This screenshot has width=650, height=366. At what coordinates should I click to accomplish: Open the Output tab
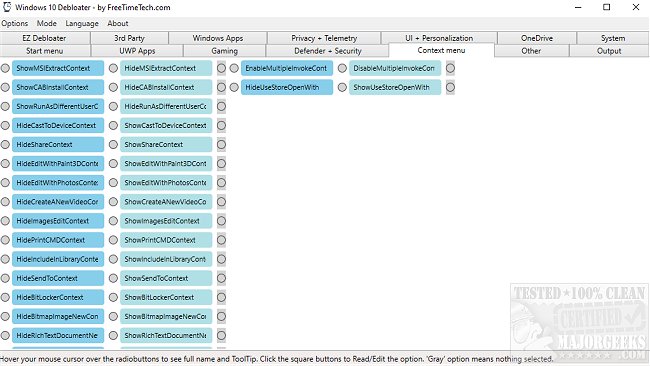[x=609, y=51]
